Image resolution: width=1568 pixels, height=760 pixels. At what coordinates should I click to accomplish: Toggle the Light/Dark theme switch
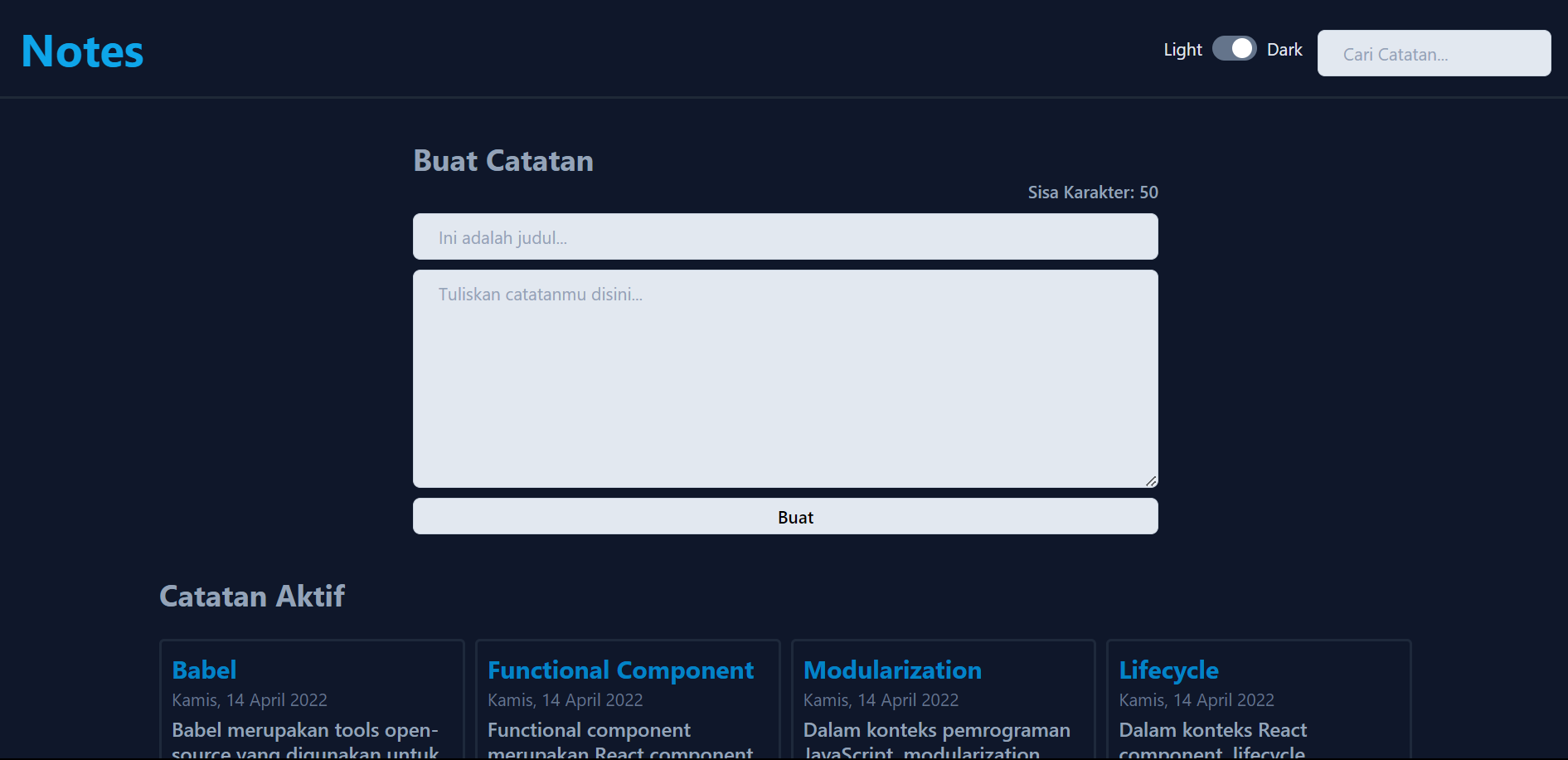[x=1234, y=49]
